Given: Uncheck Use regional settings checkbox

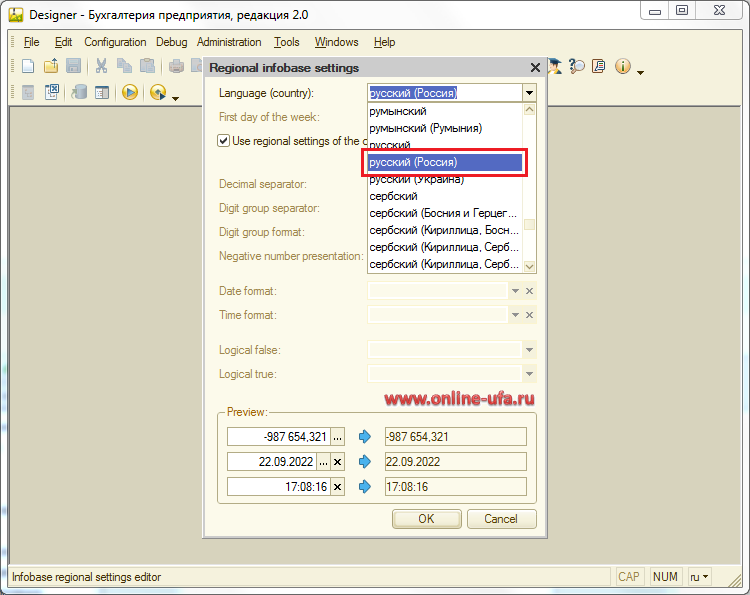Looking at the screenshot, I should pyautogui.click(x=223, y=141).
